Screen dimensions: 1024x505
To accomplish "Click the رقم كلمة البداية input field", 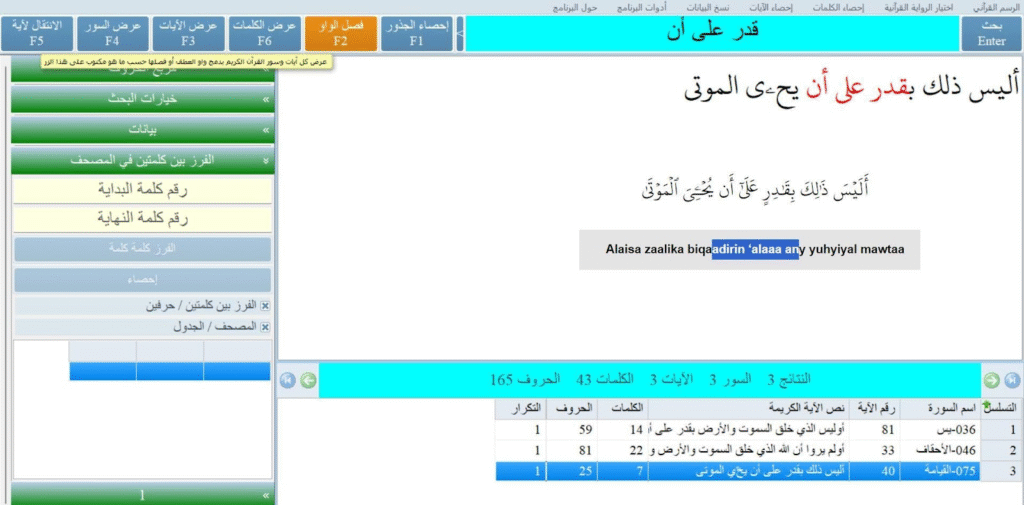I will click(x=141, y=189).
